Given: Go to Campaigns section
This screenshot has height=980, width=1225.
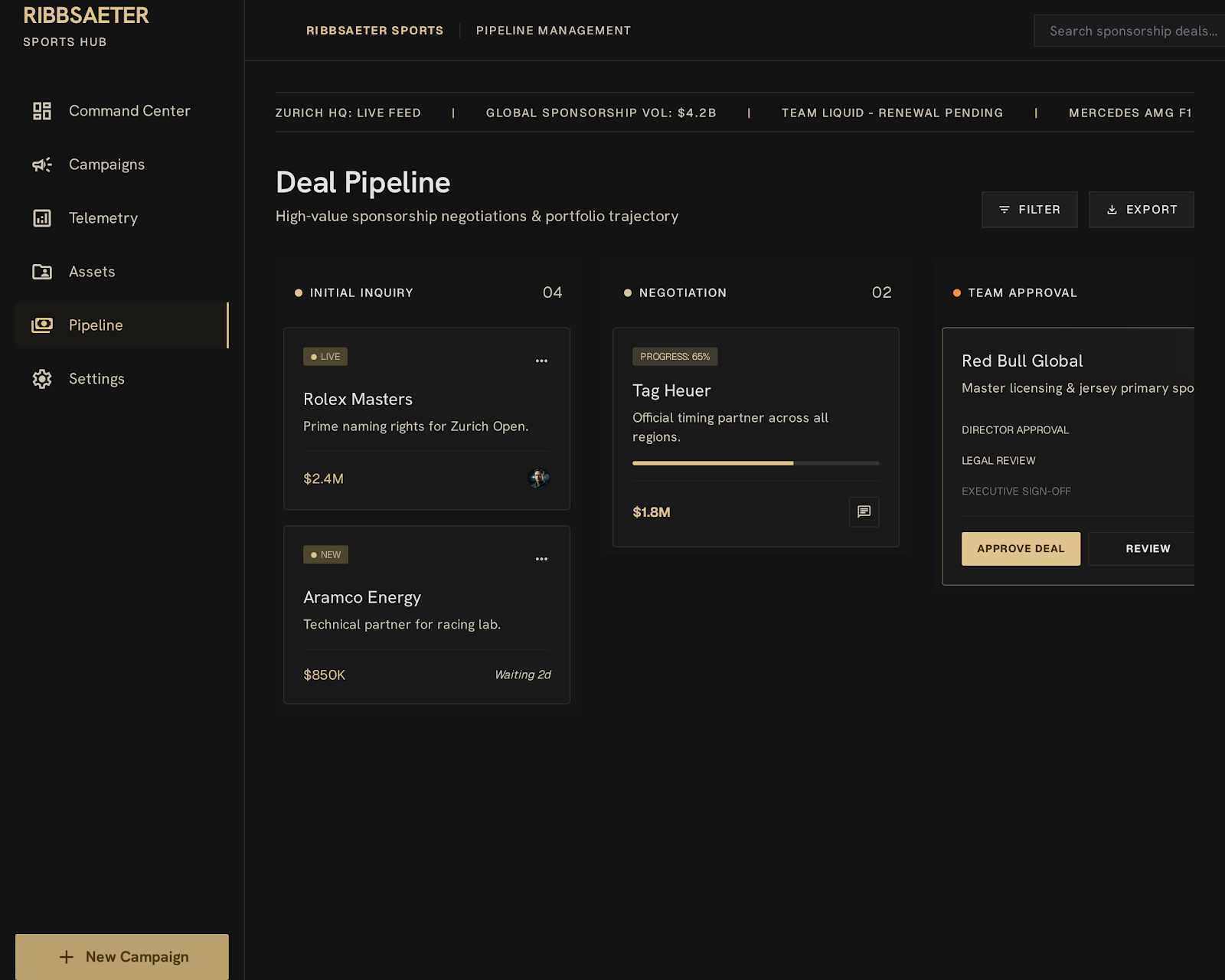Looking at the screenshot, I should point(122,165).
